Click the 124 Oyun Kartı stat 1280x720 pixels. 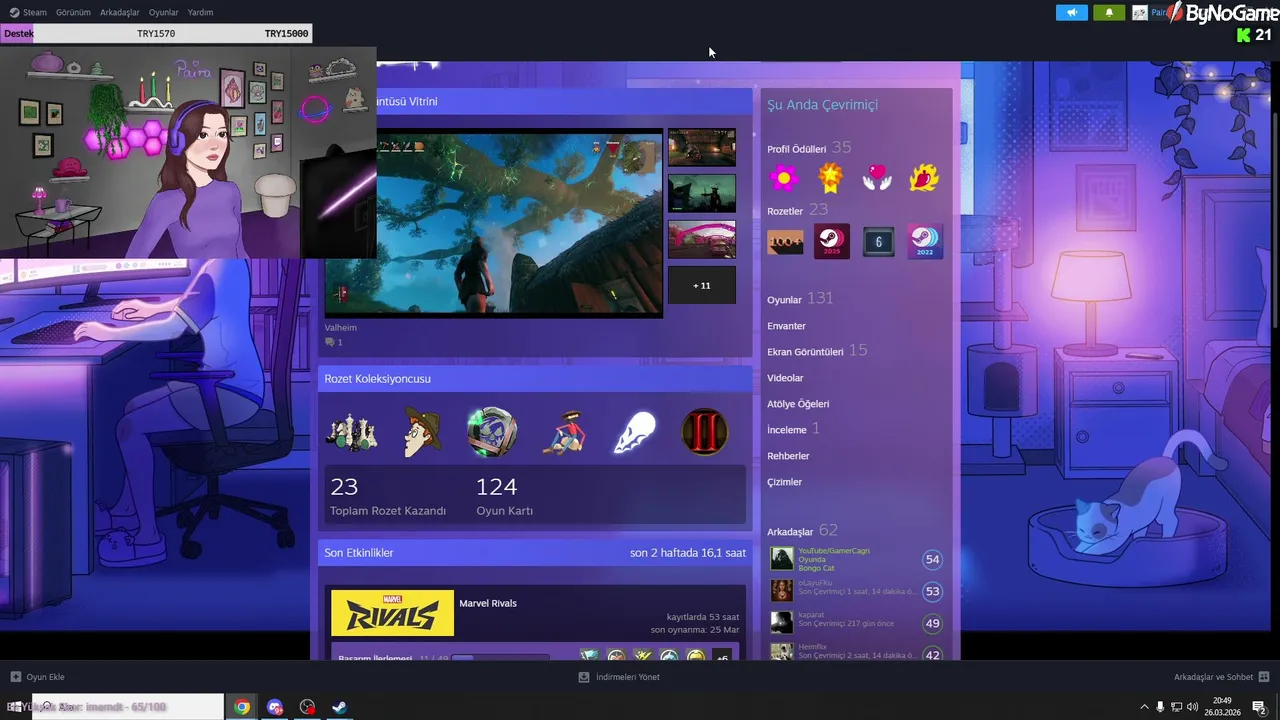click(504, 497)
